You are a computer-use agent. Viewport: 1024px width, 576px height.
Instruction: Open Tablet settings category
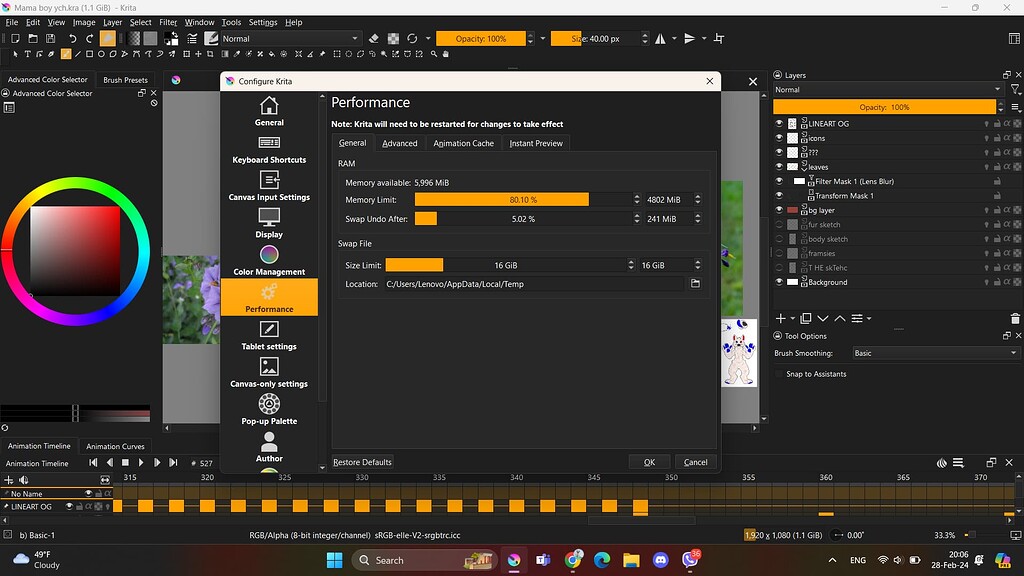pos(269,336)
